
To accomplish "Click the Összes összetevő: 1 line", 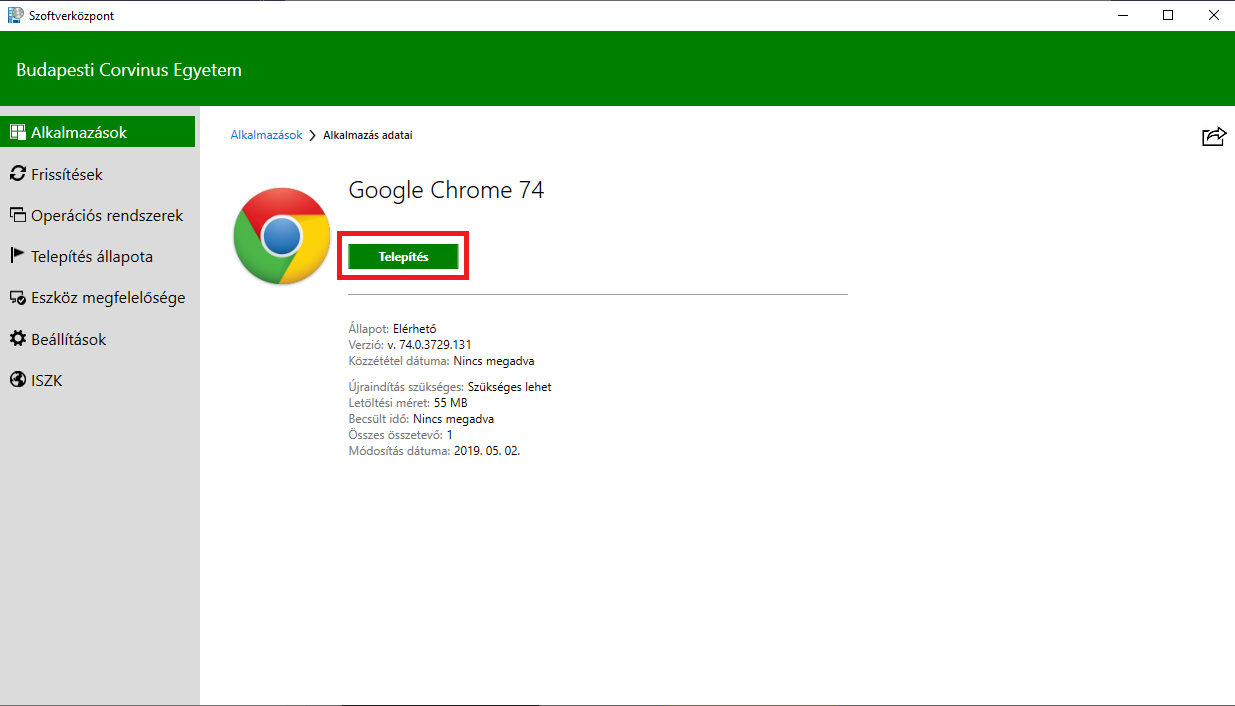I will 400,435.
